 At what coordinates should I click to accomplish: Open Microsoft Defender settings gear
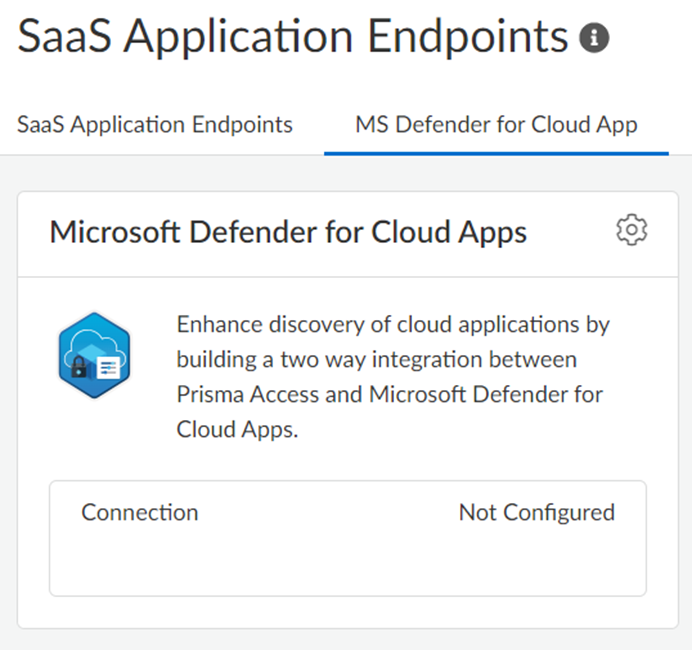tap(631, 231)
